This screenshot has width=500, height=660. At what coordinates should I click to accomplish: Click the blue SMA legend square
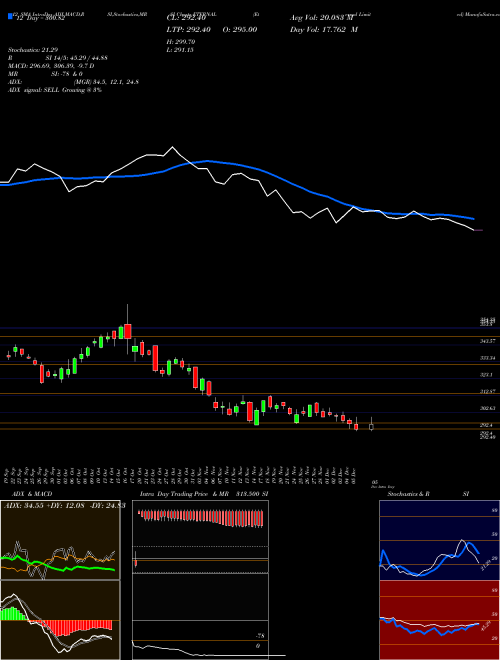pos(10,17)
